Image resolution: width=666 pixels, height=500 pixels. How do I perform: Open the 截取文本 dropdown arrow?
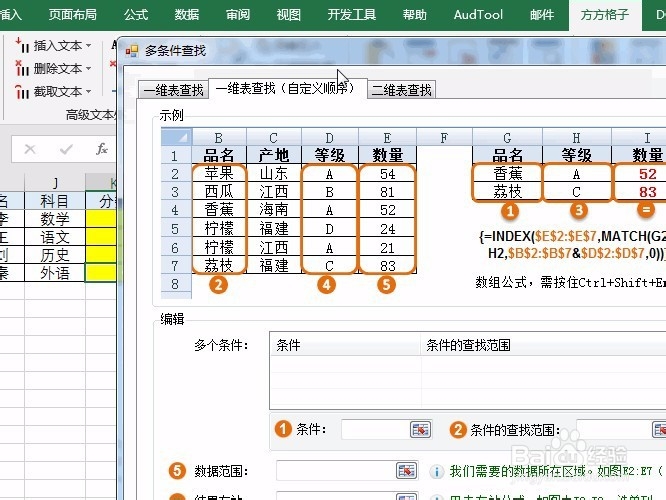click(88, 91)
